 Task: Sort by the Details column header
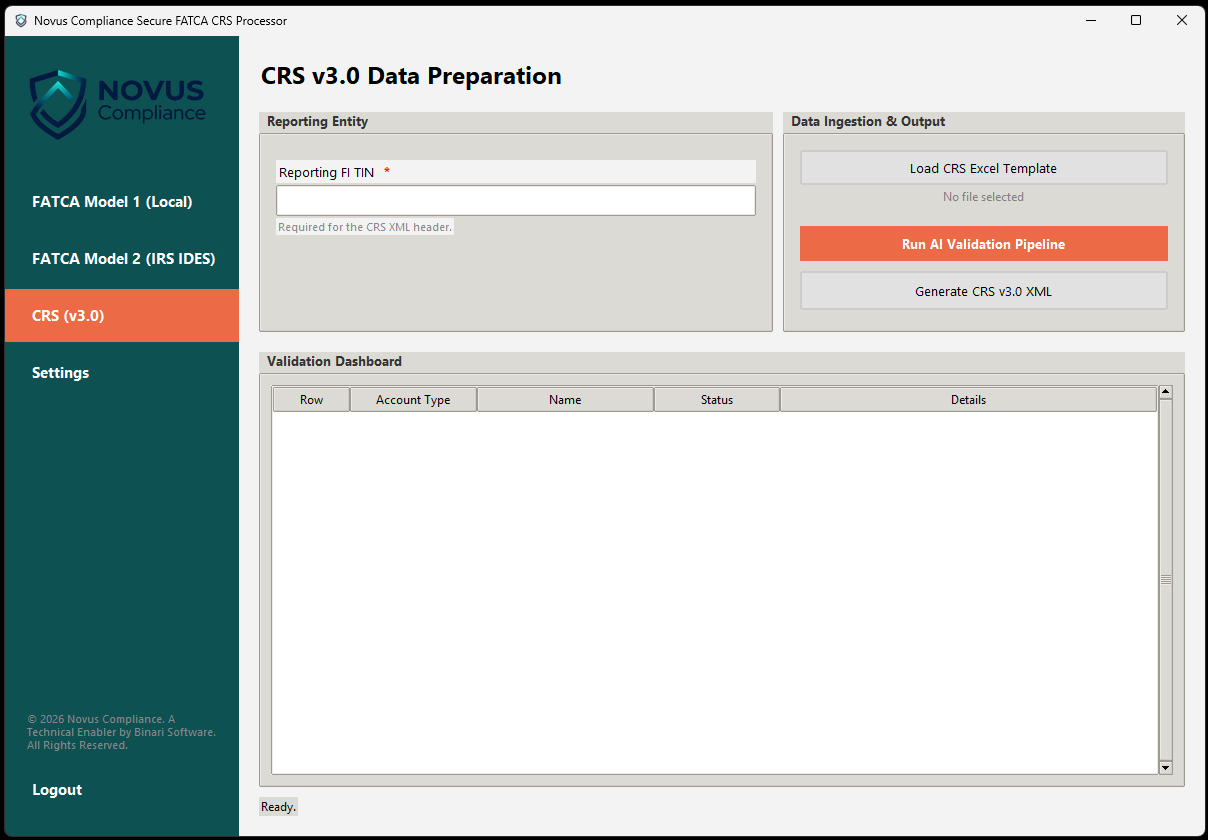(x=968, y=400)
